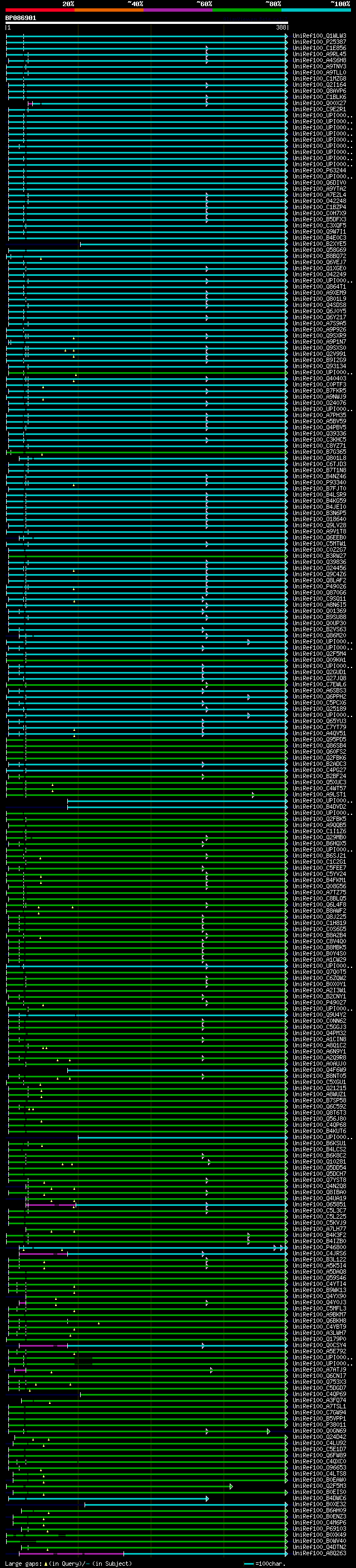Click the label UniRef100_B2XYE5

[319, 244]
